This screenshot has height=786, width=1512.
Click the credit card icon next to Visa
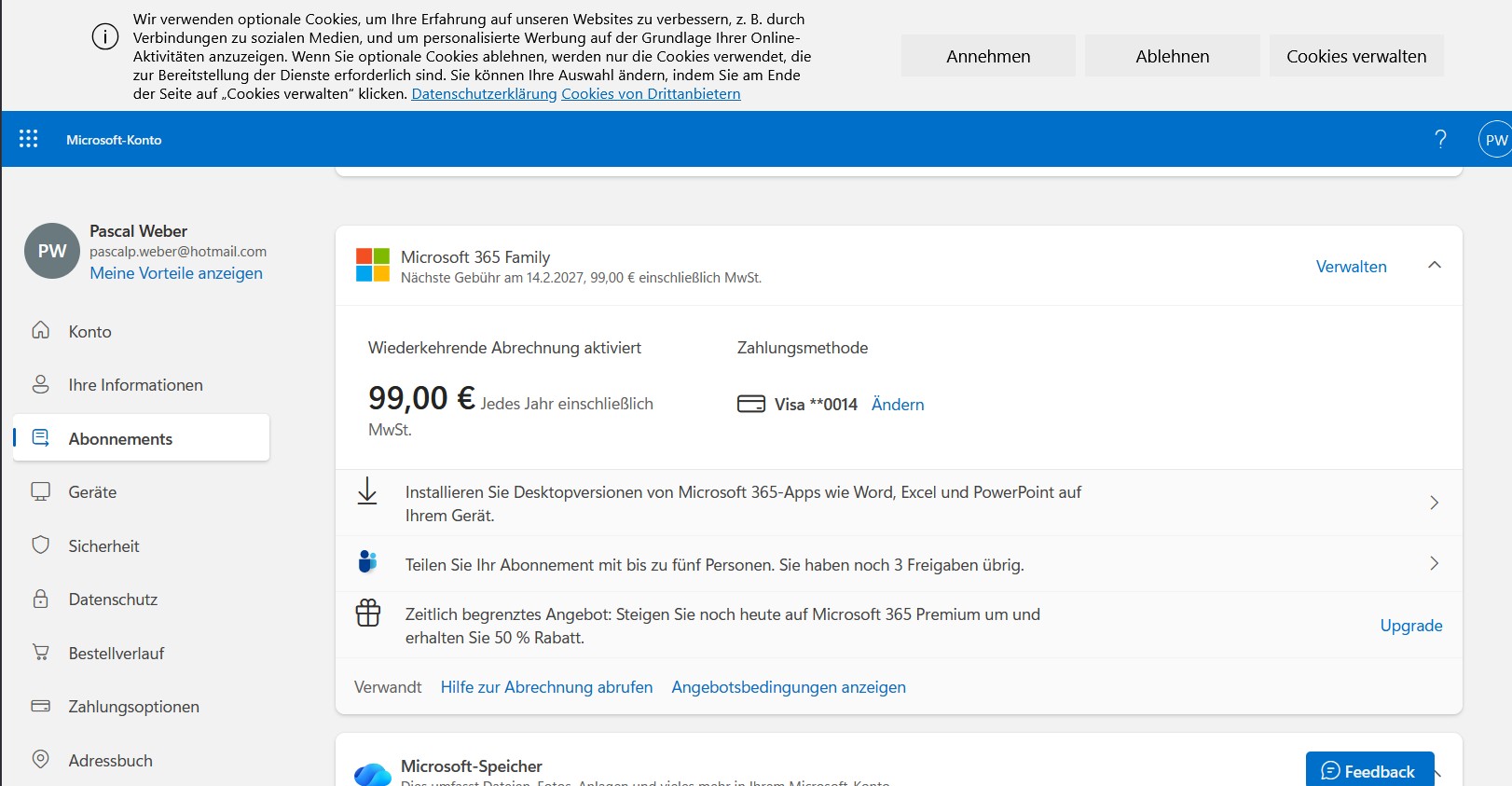(x=751, y=404)
